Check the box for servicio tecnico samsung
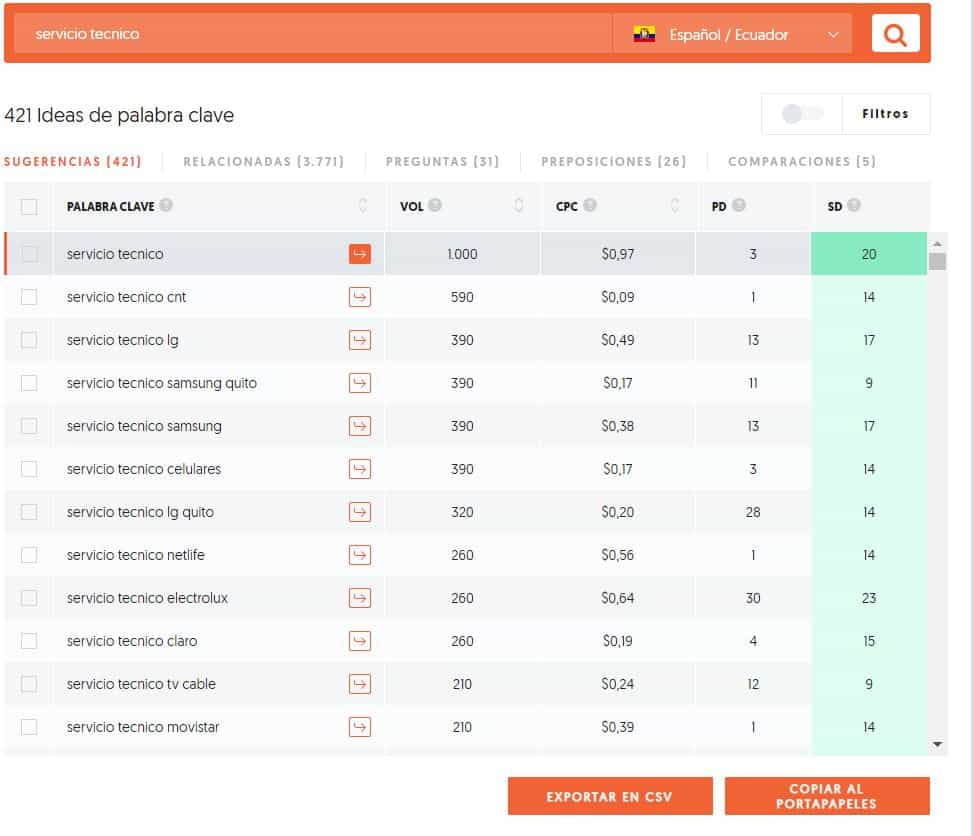Screen dimensions: 974x836 click(29, 425)
